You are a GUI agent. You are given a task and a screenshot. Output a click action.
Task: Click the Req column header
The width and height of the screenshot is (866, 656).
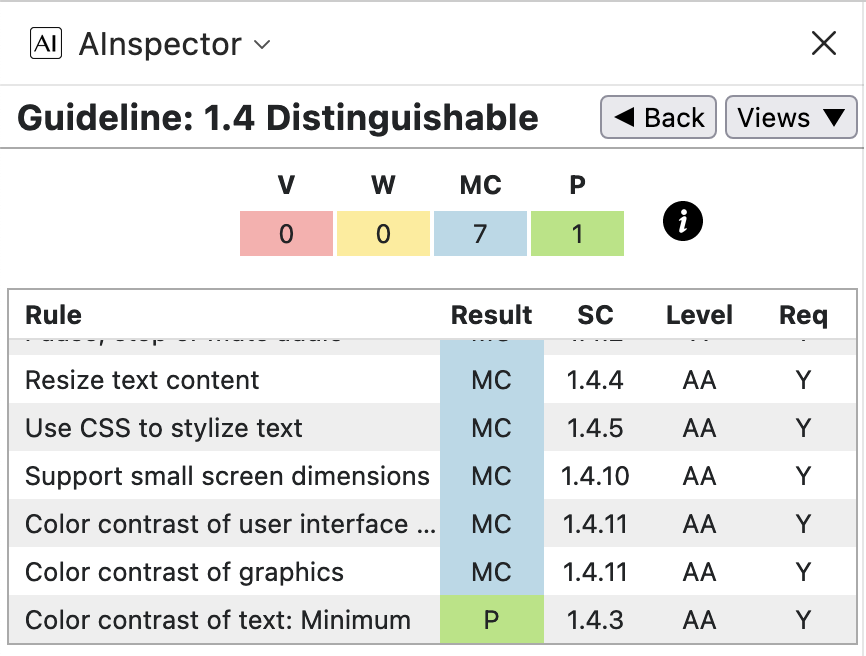803,315
